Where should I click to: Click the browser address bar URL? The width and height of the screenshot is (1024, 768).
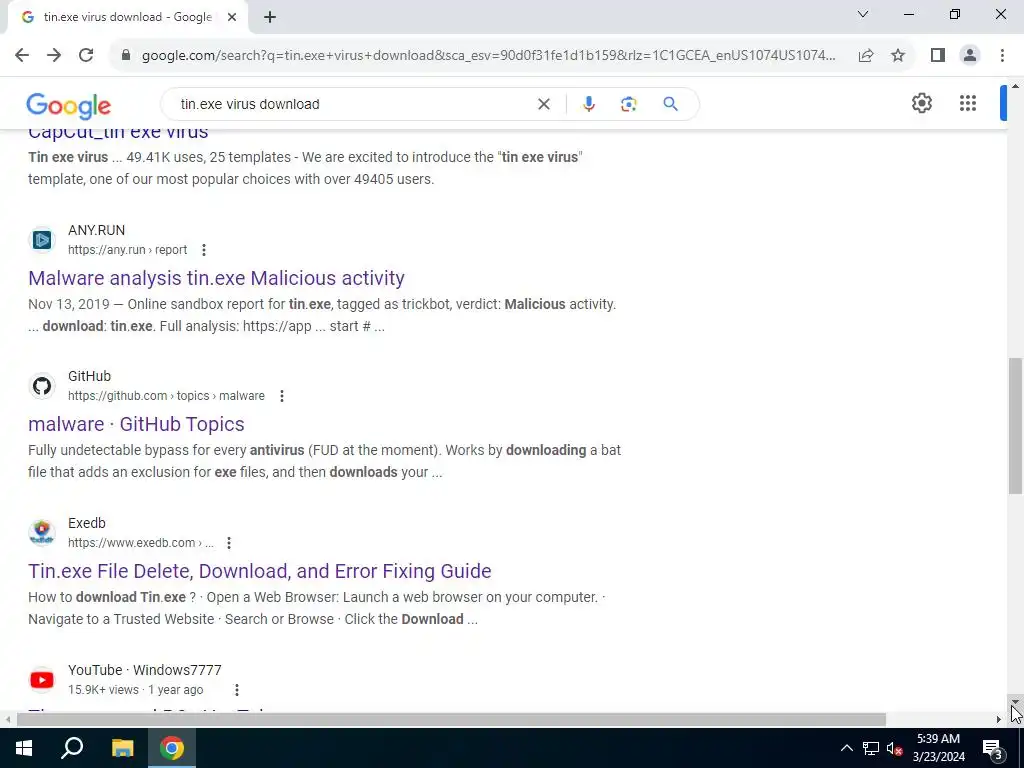tap(488, 56)
